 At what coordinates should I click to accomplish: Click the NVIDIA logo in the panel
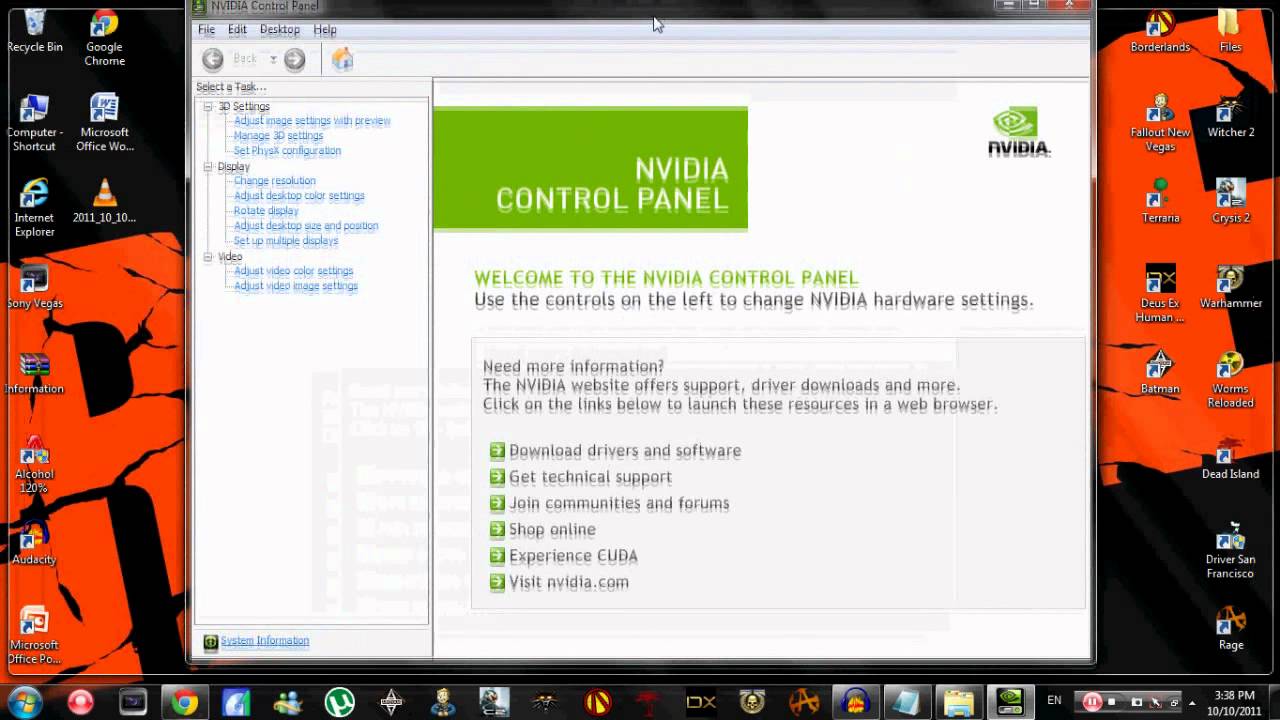click(1019, 133)
